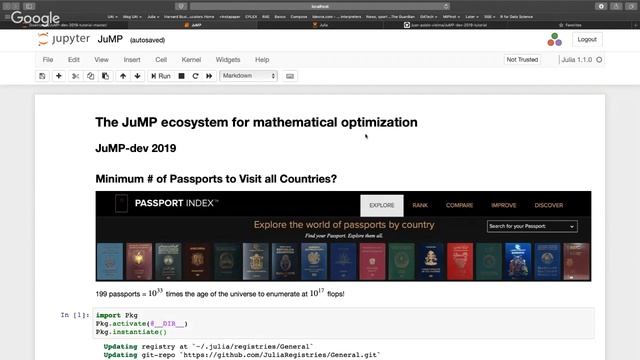Click the browser share icon
This screenshot has height=360, width=640.
616,6
